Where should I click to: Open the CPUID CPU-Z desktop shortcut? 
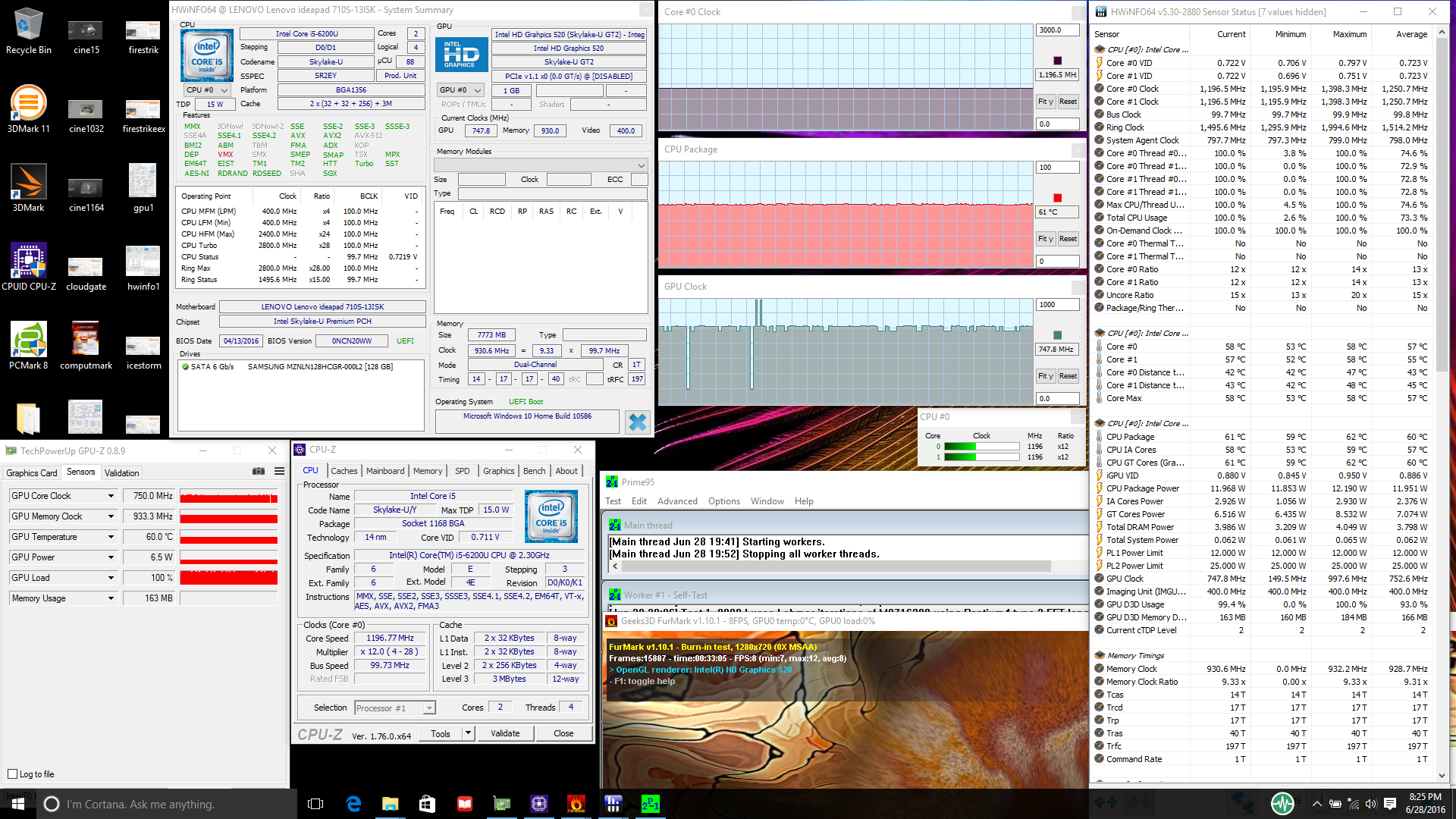click(28, 267)
